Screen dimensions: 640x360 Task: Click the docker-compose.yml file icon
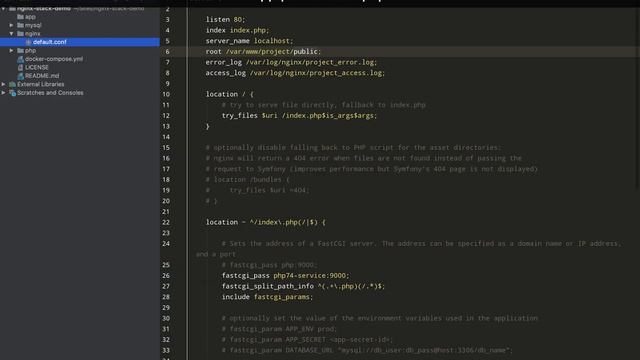[x=20, y=59]
